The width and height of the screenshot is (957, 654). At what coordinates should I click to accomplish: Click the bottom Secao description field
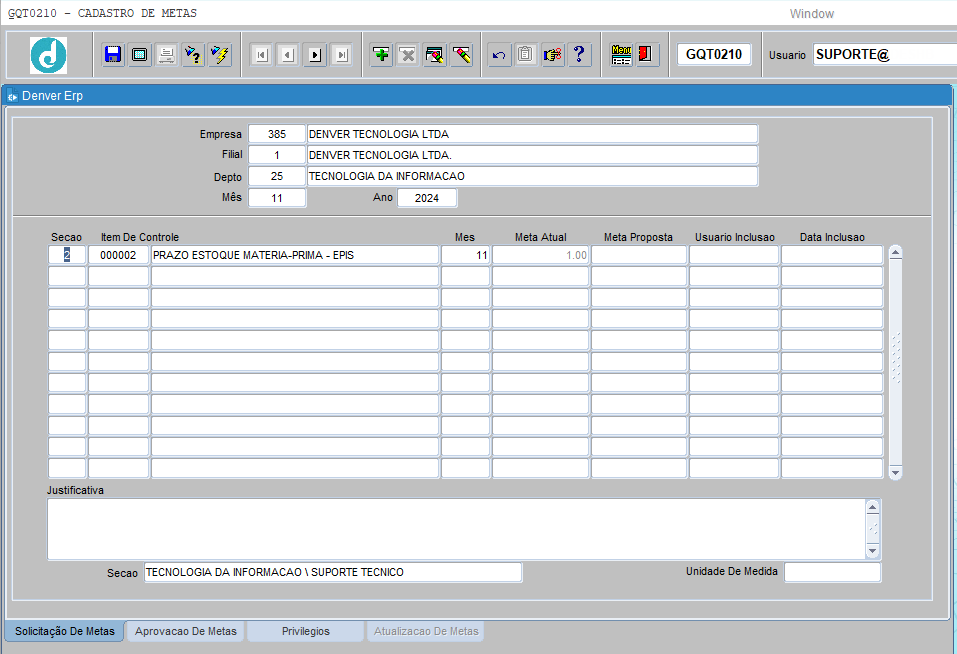(333, 572)
